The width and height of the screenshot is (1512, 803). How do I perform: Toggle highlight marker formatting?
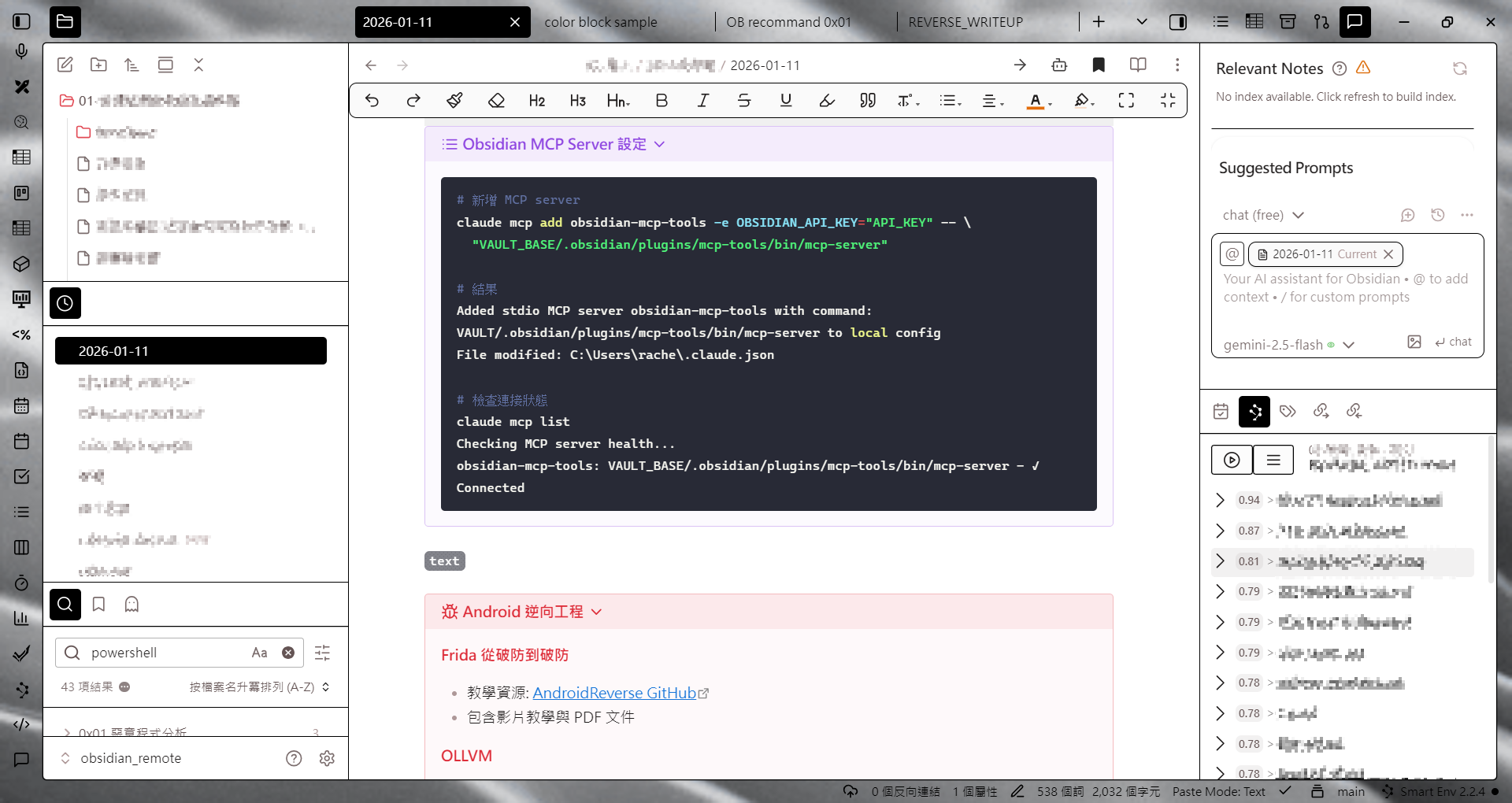pos(827,100)
